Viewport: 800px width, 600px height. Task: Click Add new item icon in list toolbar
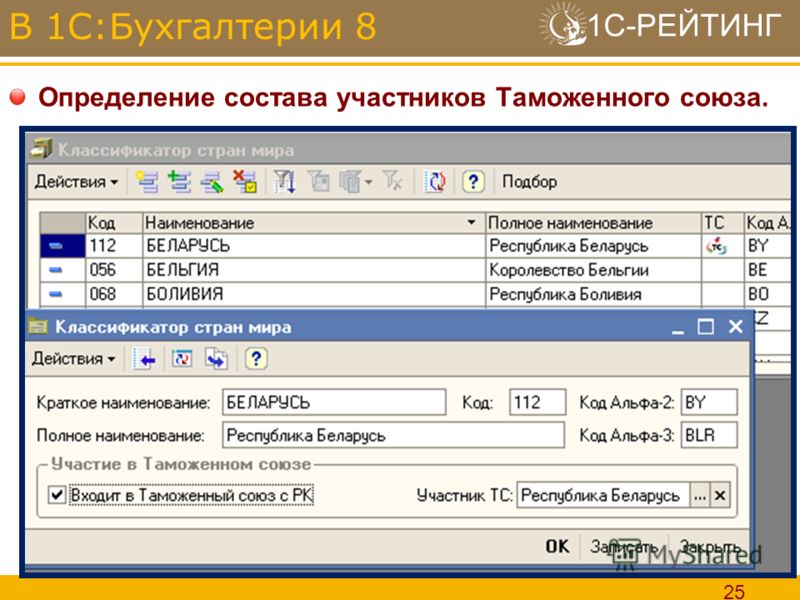[147, 182]
